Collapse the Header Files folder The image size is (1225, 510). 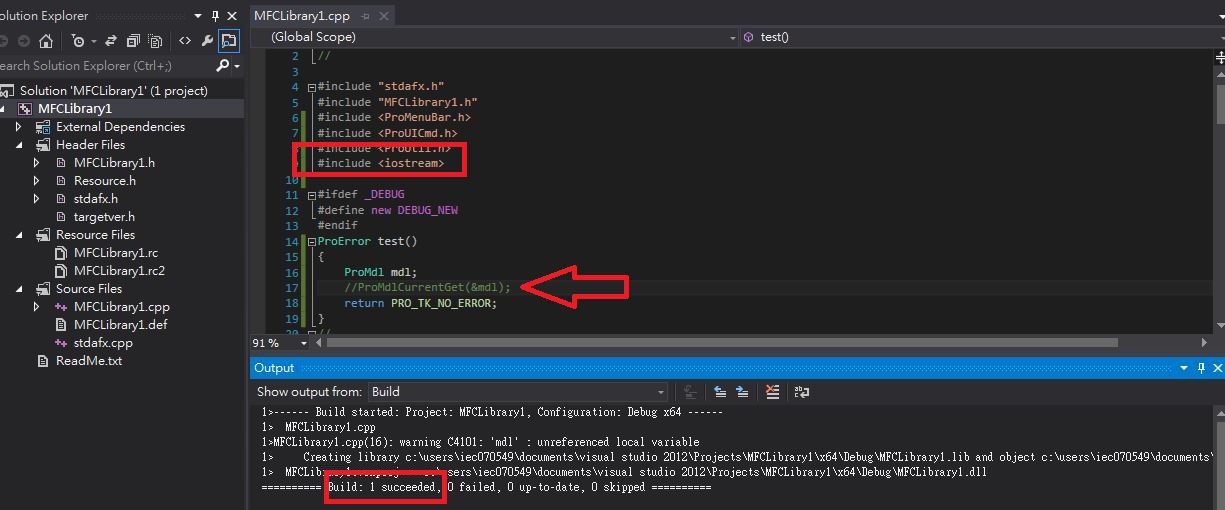18,145
